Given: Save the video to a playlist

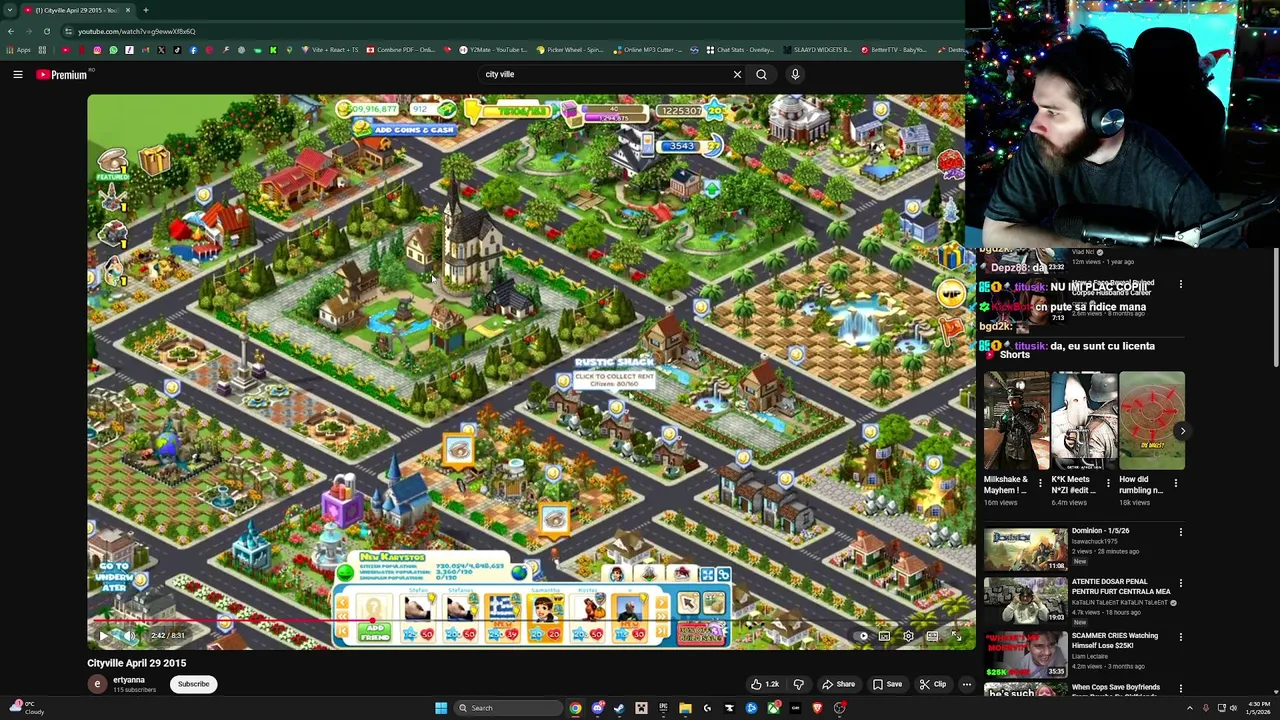Looking at the screenshot, I should tap(887, 684).
